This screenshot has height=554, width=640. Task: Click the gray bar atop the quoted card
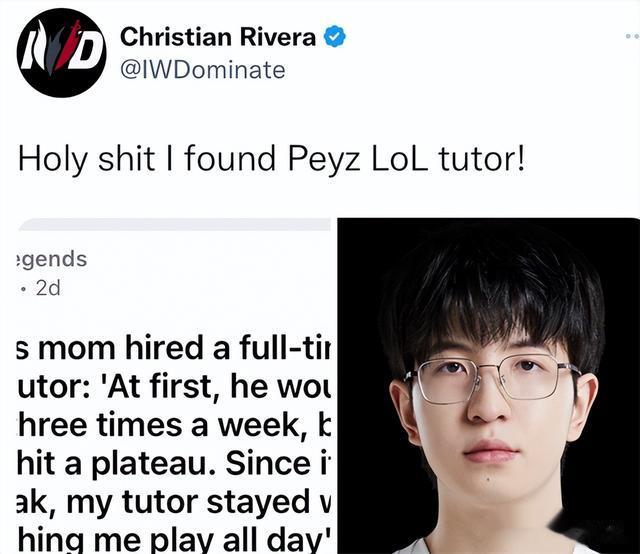(174, 225)
